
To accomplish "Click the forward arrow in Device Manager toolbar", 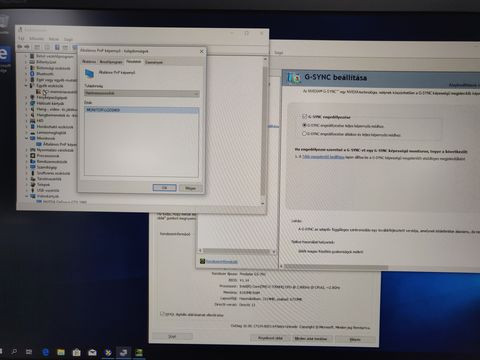I will tap(27, 47).
